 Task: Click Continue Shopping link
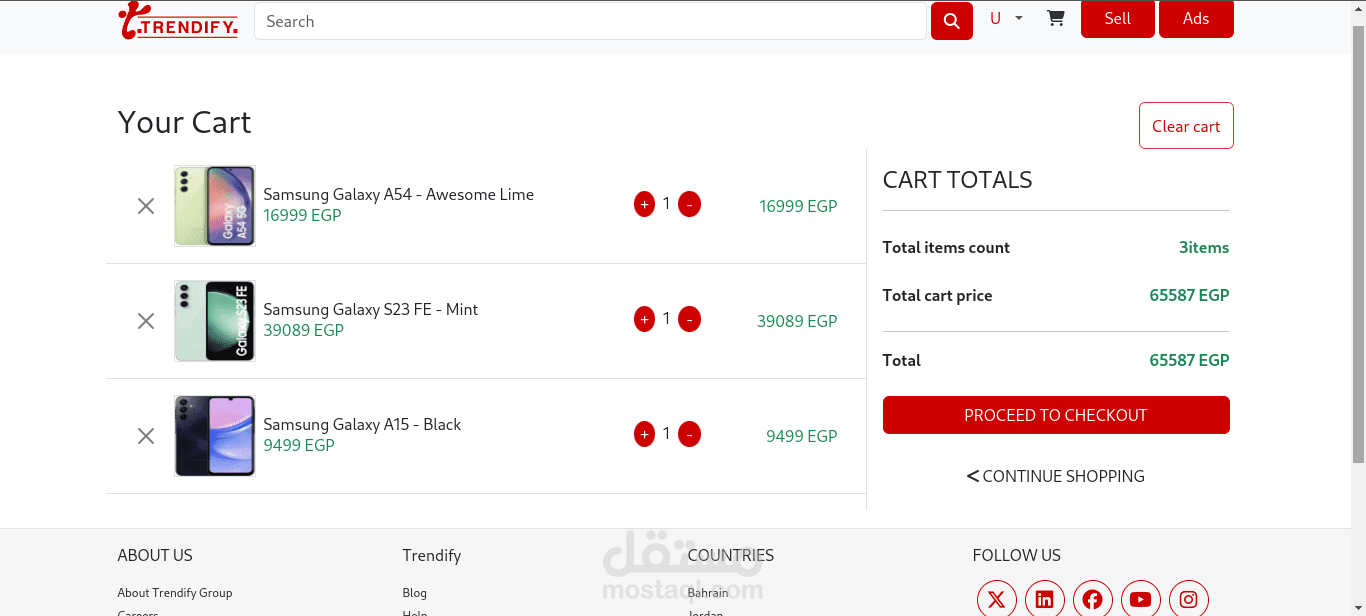tap(1056, 476)
